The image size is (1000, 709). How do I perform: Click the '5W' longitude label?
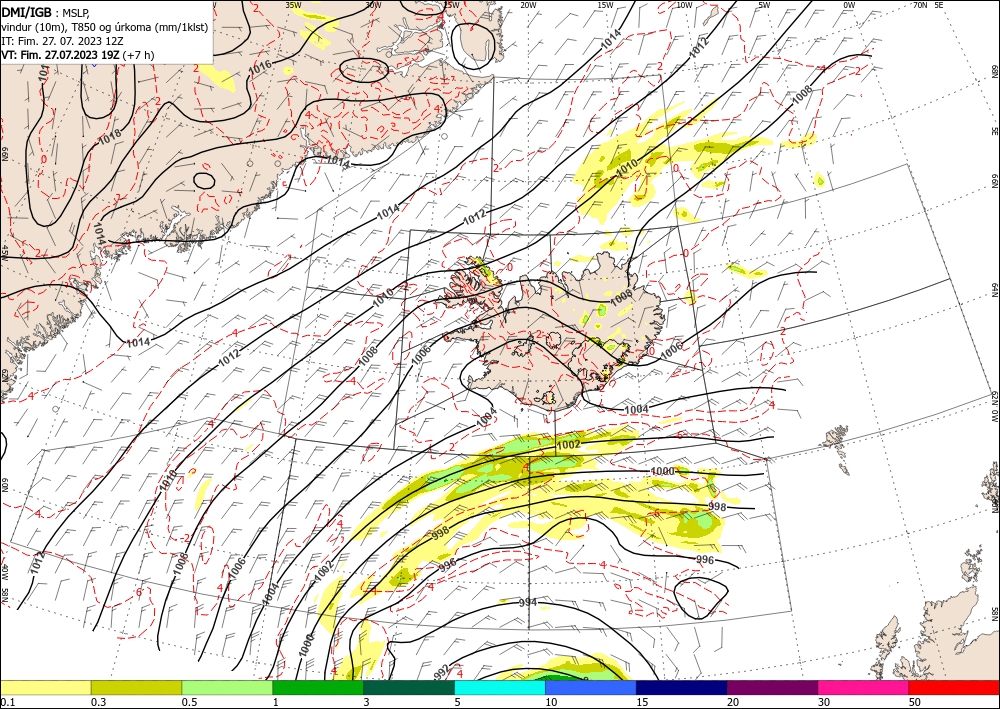point(764,5)
